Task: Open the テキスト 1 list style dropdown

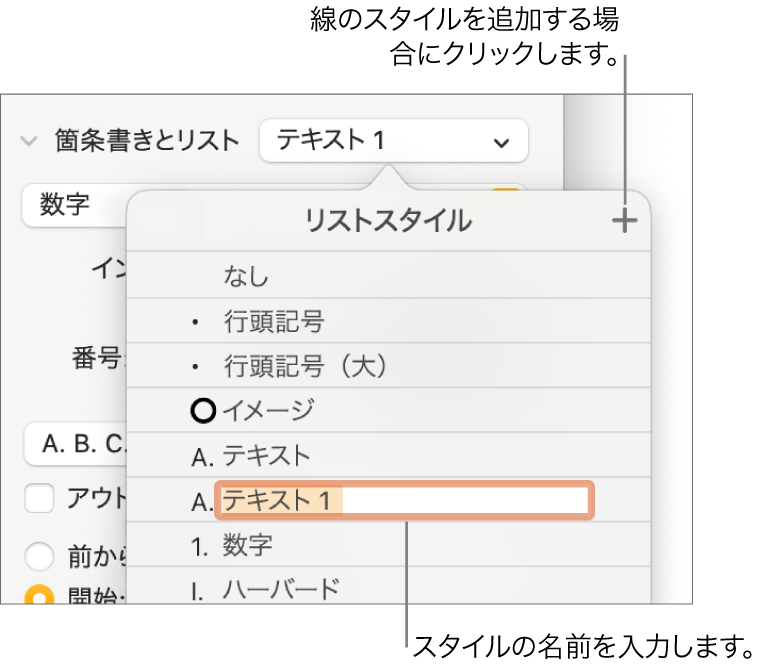Action: 394,140
